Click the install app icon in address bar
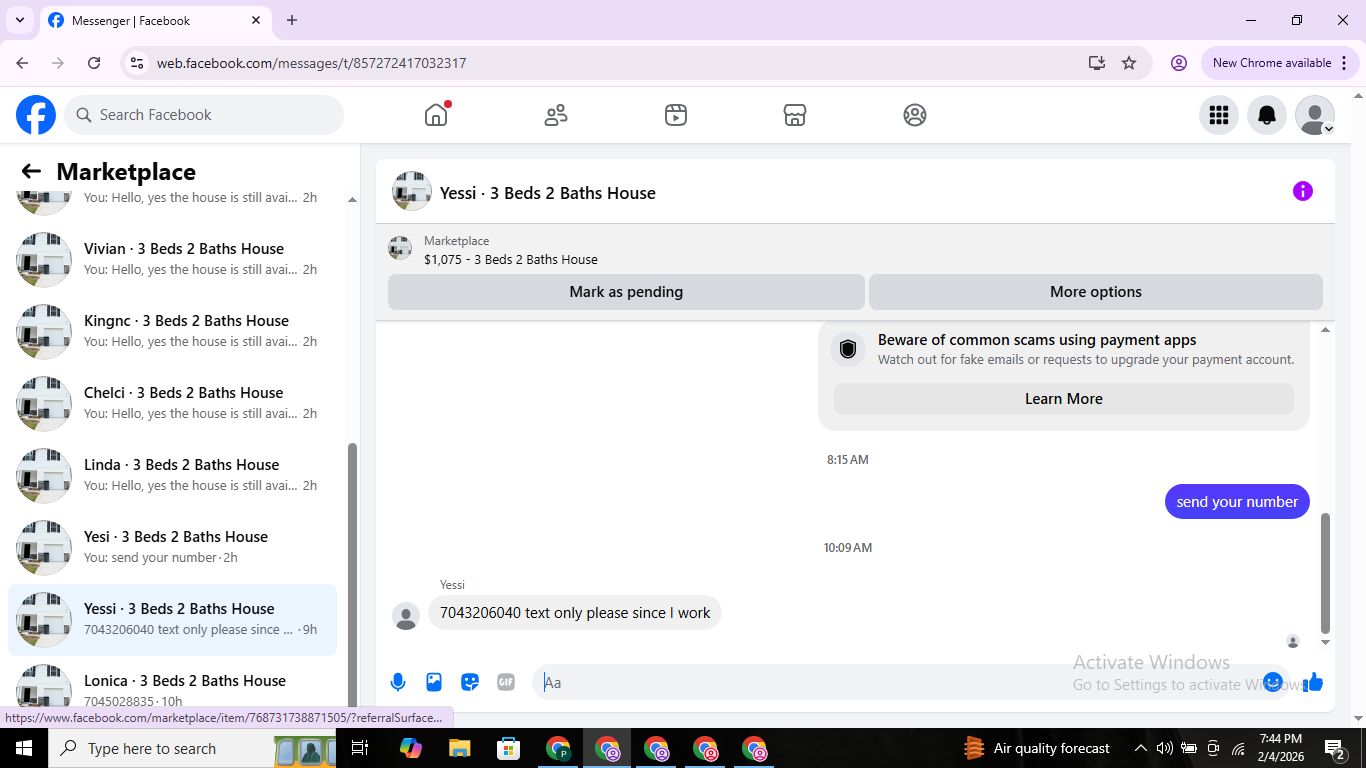 pos(1097,63)
